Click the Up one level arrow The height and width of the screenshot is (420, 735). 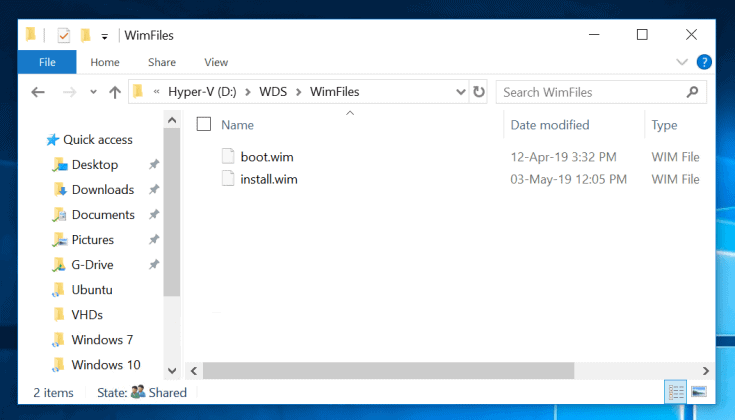click(x=114, y=92)
